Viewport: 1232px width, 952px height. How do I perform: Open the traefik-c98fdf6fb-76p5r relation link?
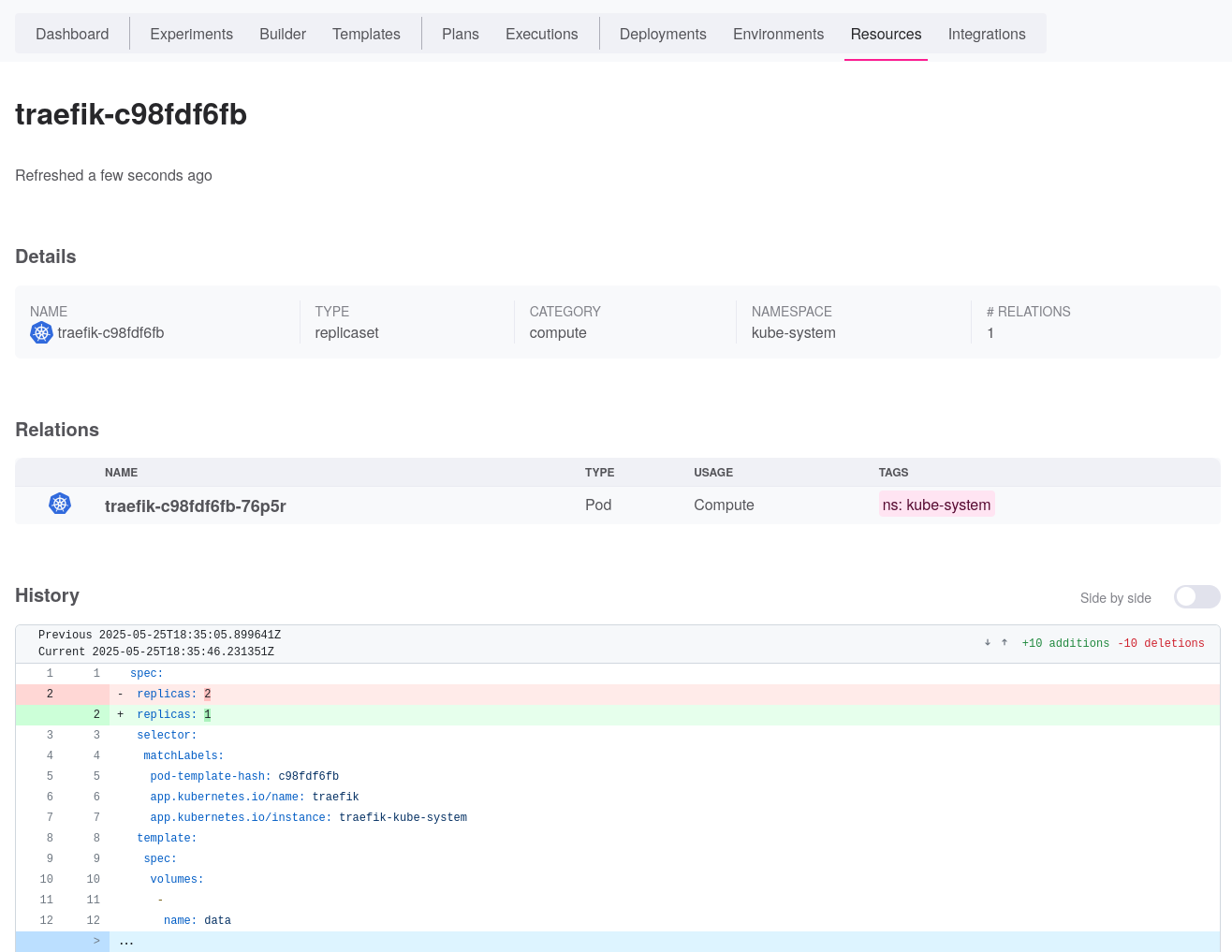(196, 505)
